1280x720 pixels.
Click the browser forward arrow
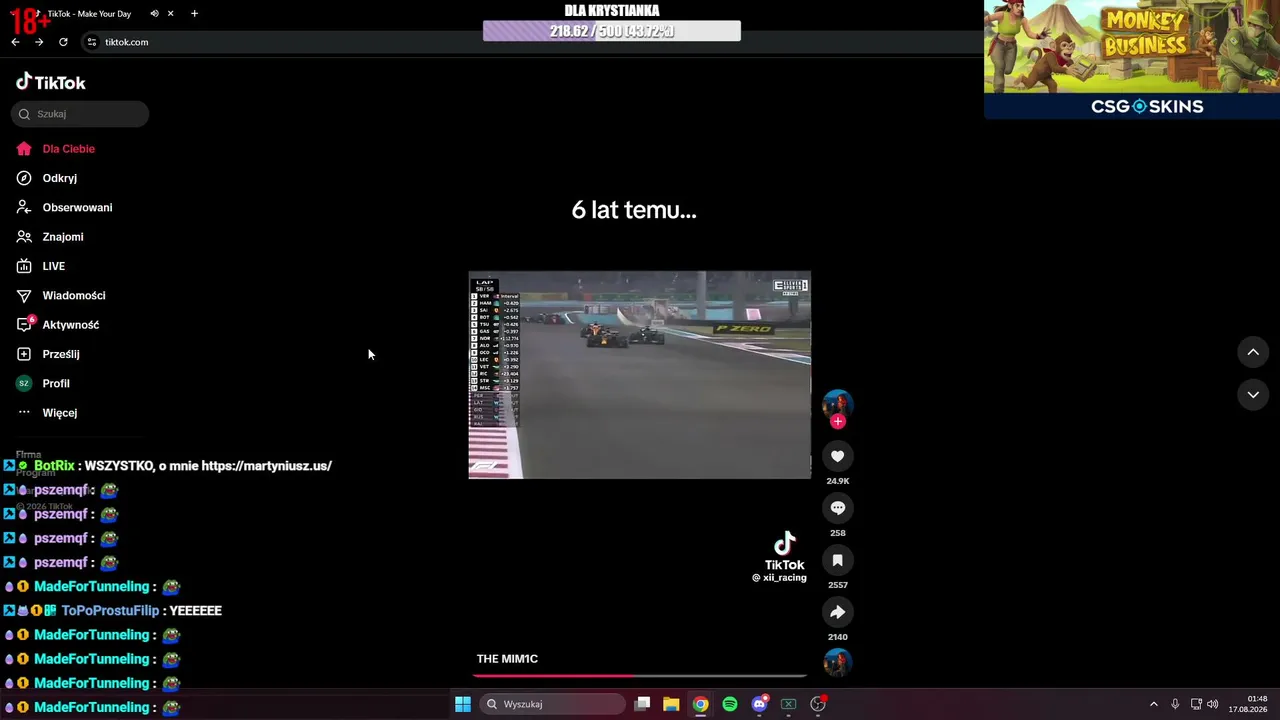click(x=39, y=42)
